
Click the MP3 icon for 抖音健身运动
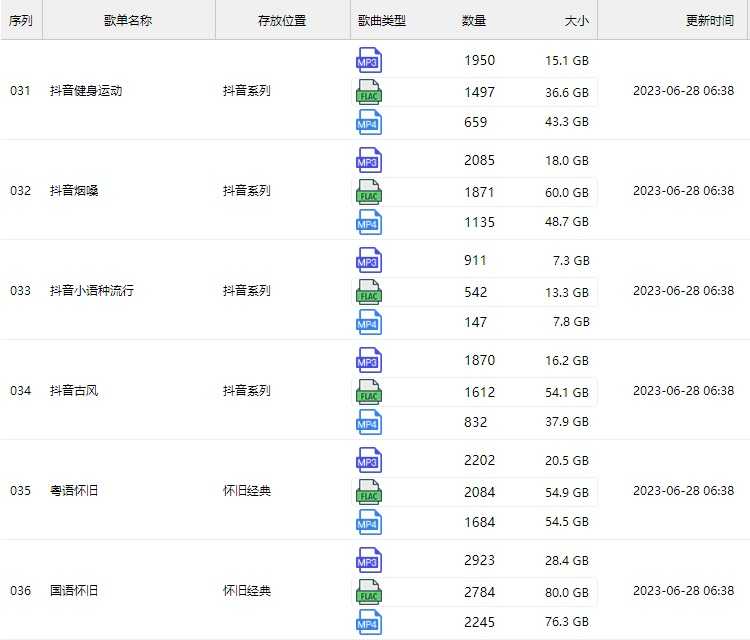[x=369, y=60]
